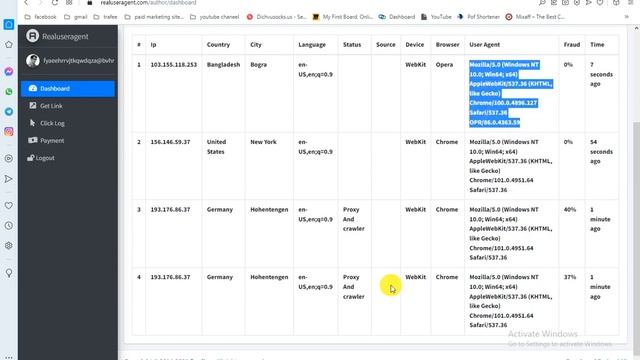The width and height of the screenshot is (640, 360).
Task: Open the trafee bookmark folder
Action: tap(105, 17)
